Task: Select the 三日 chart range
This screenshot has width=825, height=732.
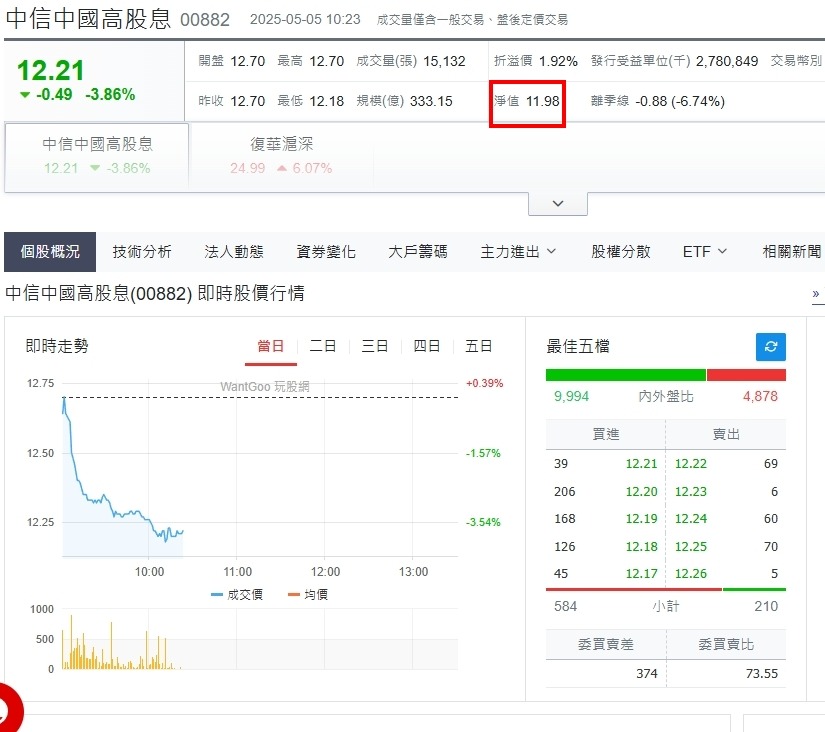Action: (x=375, y=346)
